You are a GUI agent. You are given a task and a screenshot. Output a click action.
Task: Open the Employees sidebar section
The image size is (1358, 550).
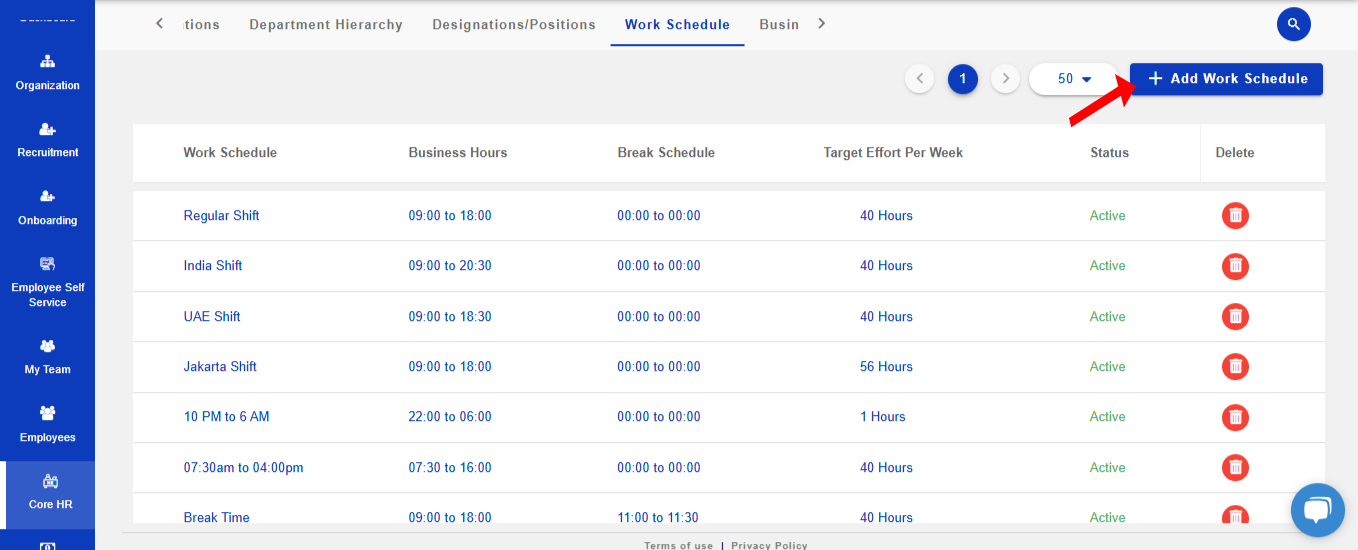coord(47,425)
